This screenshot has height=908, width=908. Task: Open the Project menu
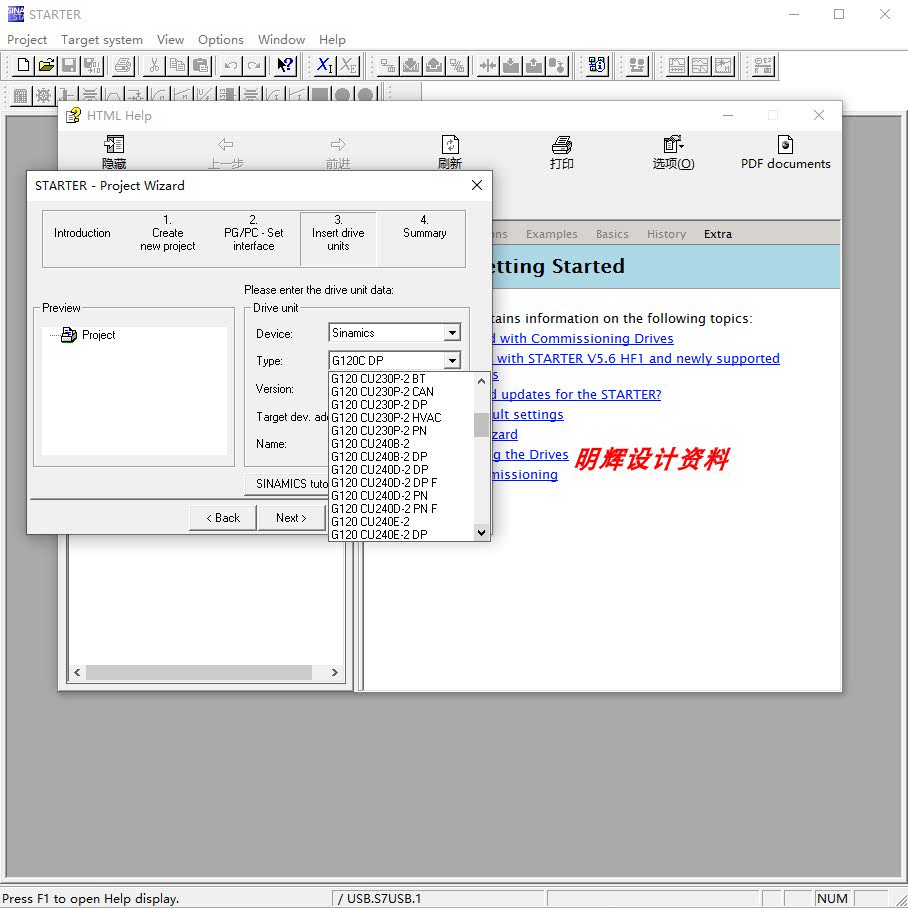point(27,39)
